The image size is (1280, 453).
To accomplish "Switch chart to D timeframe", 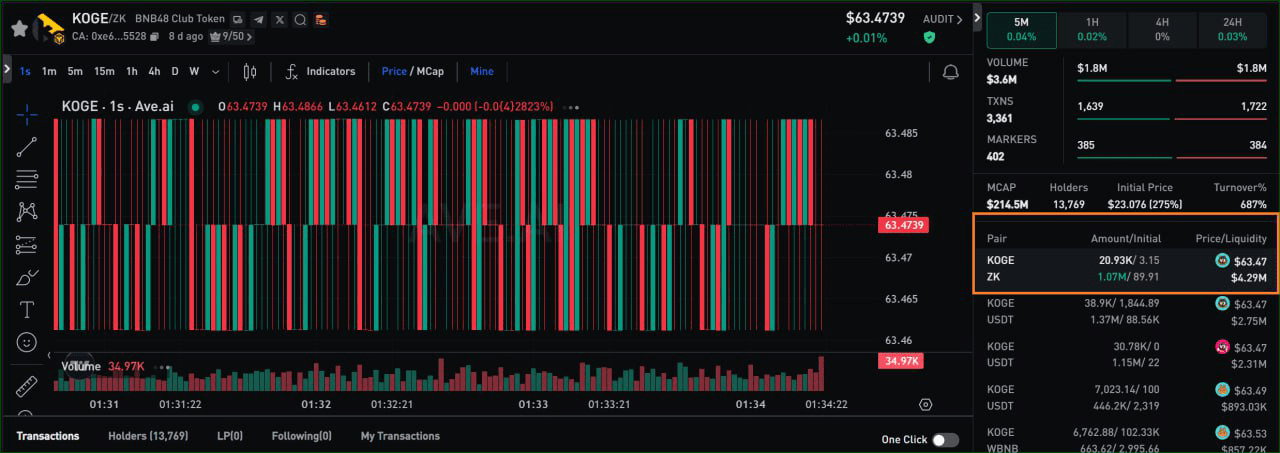I will [175, 71].
